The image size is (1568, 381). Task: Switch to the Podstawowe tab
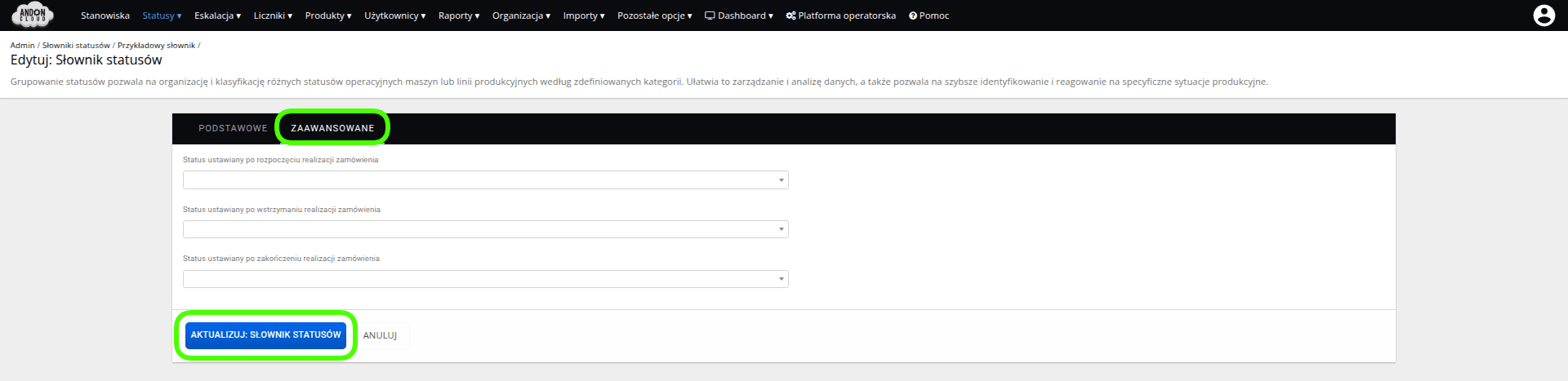[233, 128]
